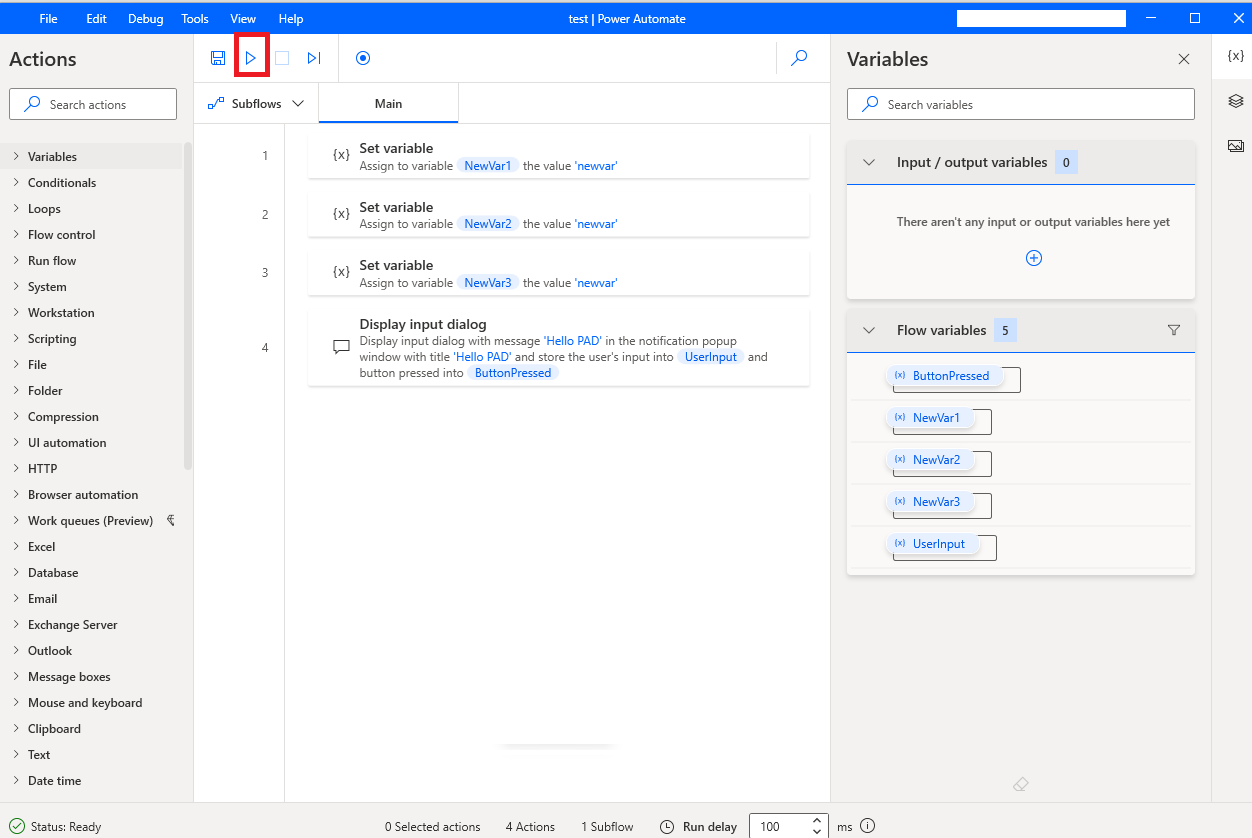Expand Run flow actions group
Screen dimensions: 1252x838
pos(16,260)
